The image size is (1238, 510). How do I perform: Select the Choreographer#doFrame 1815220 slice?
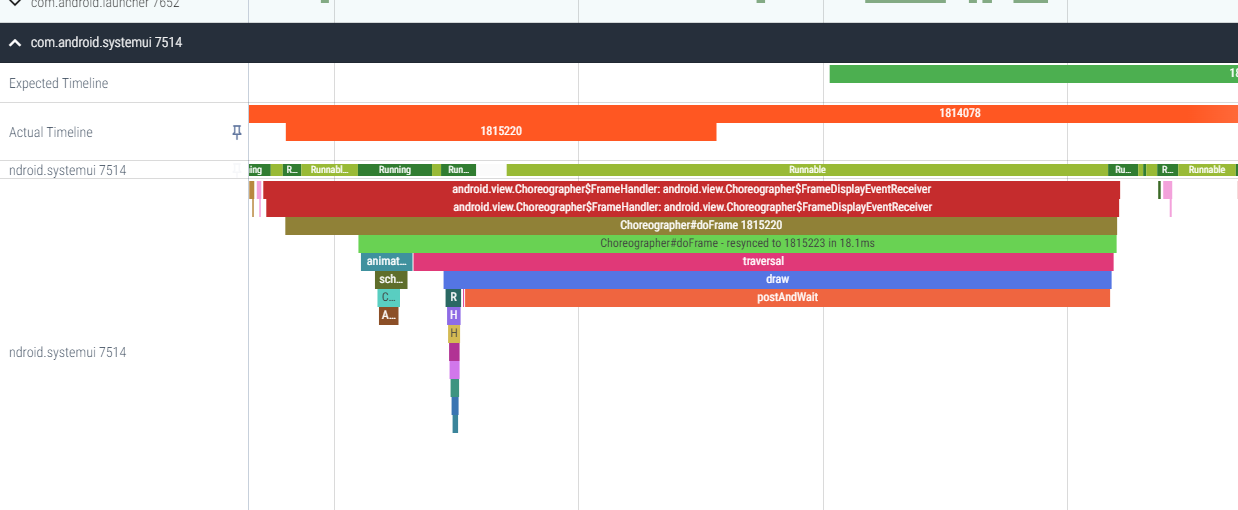(x=700, y=225)
